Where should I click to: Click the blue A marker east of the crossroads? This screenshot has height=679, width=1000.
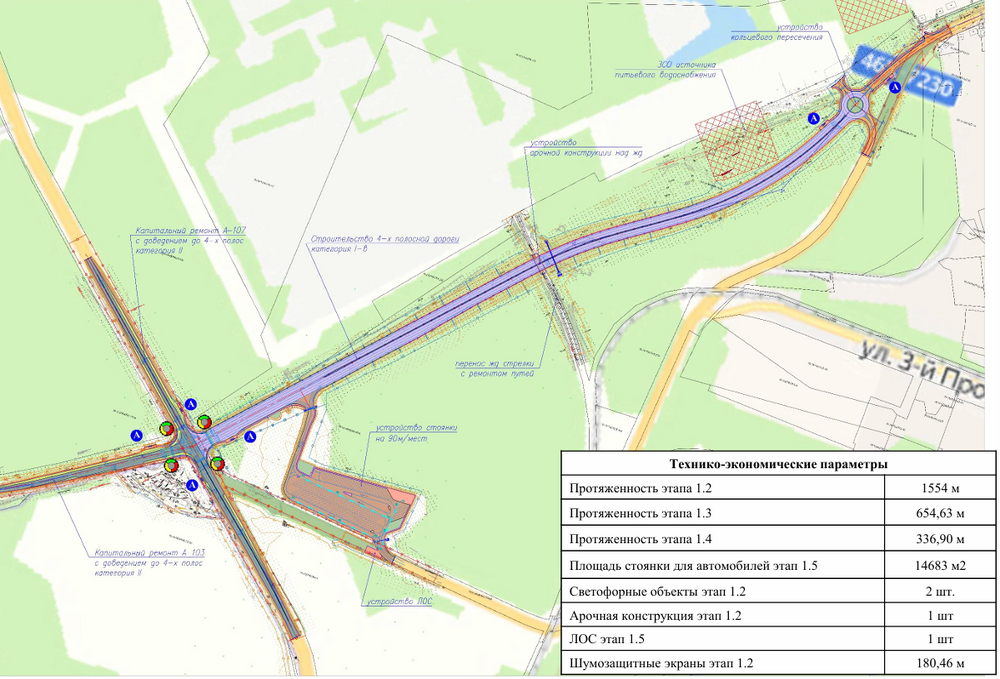pos(251,437)
